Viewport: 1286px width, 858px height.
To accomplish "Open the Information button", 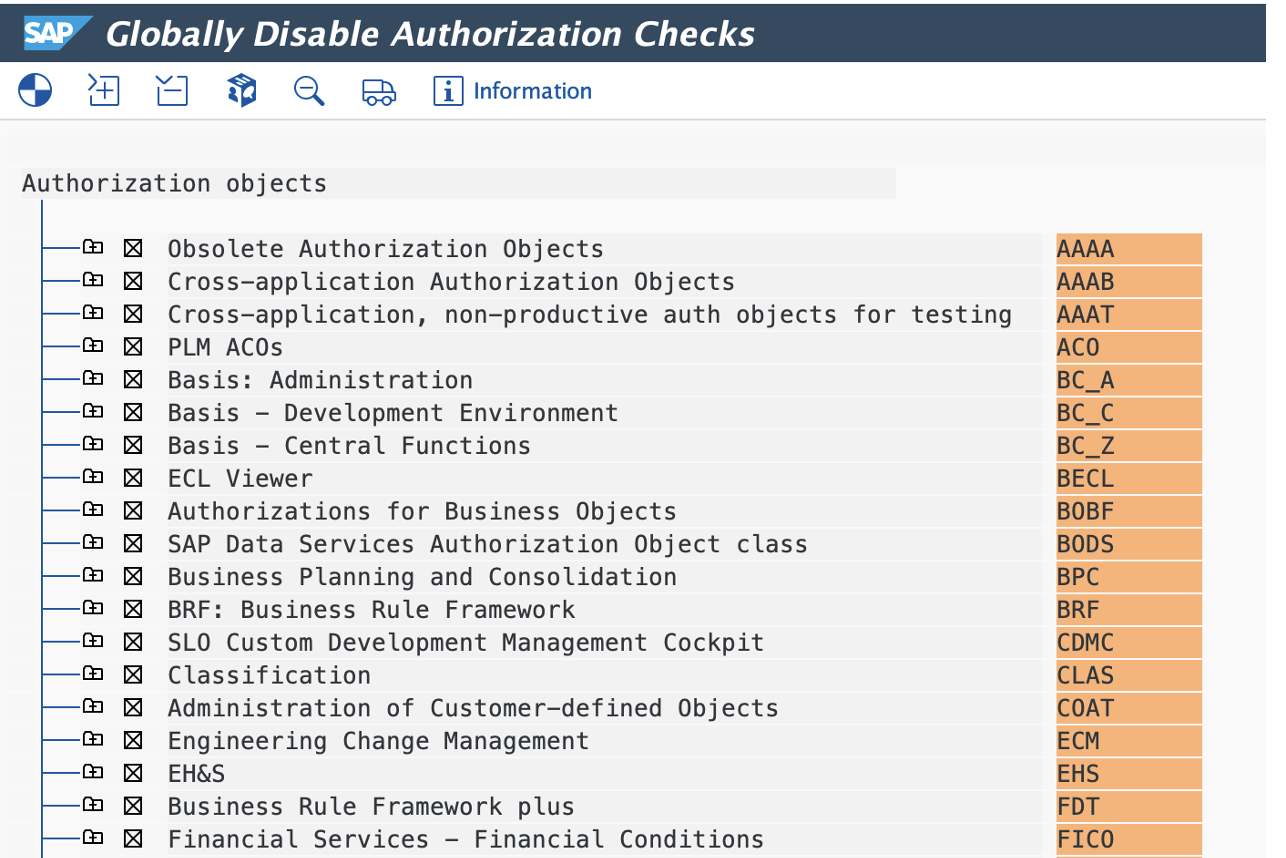I will pyautogui.click(x=512, y=91).
